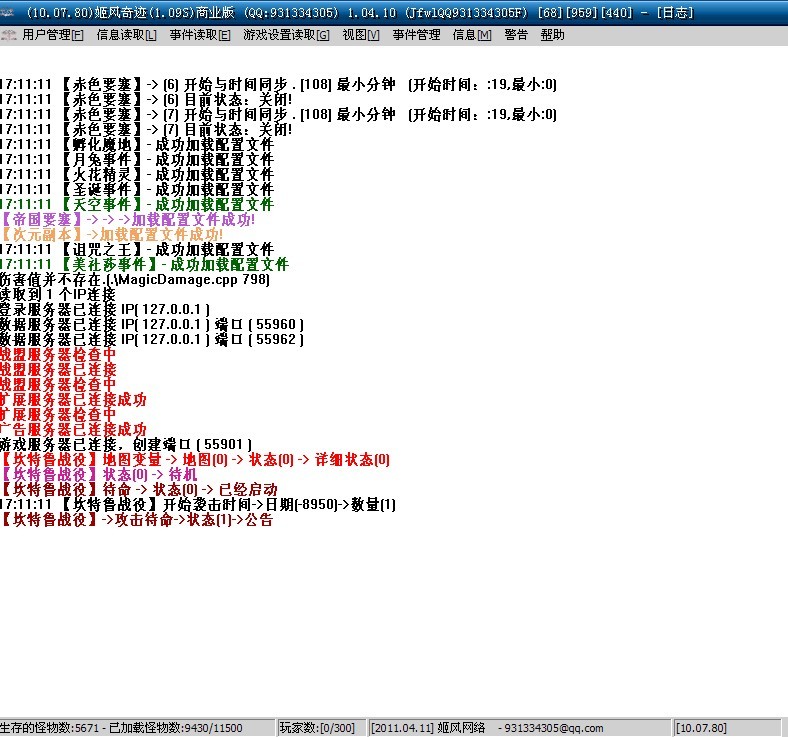Open the 帮助 menu
This screenshot has width=788, height=737.
[552, 35]
